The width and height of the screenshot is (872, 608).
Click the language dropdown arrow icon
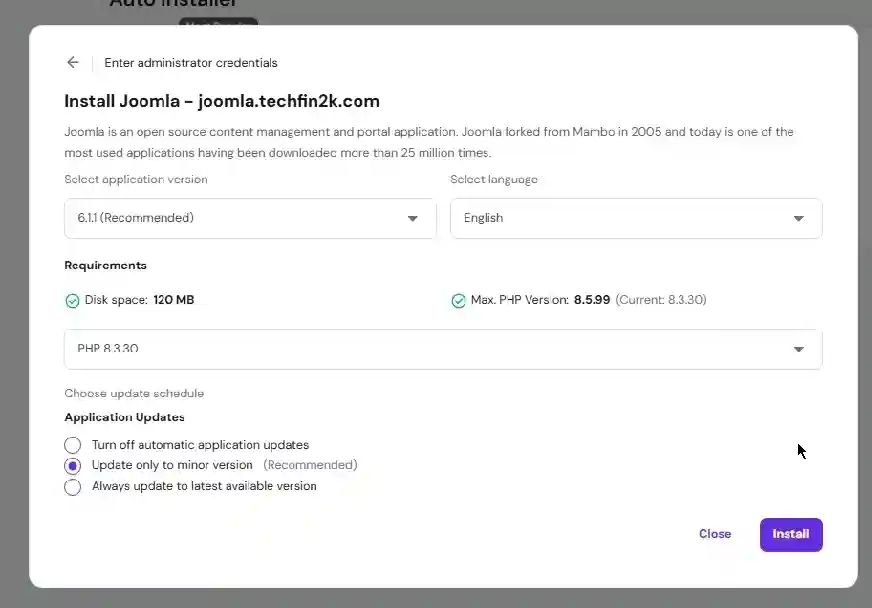799,219
